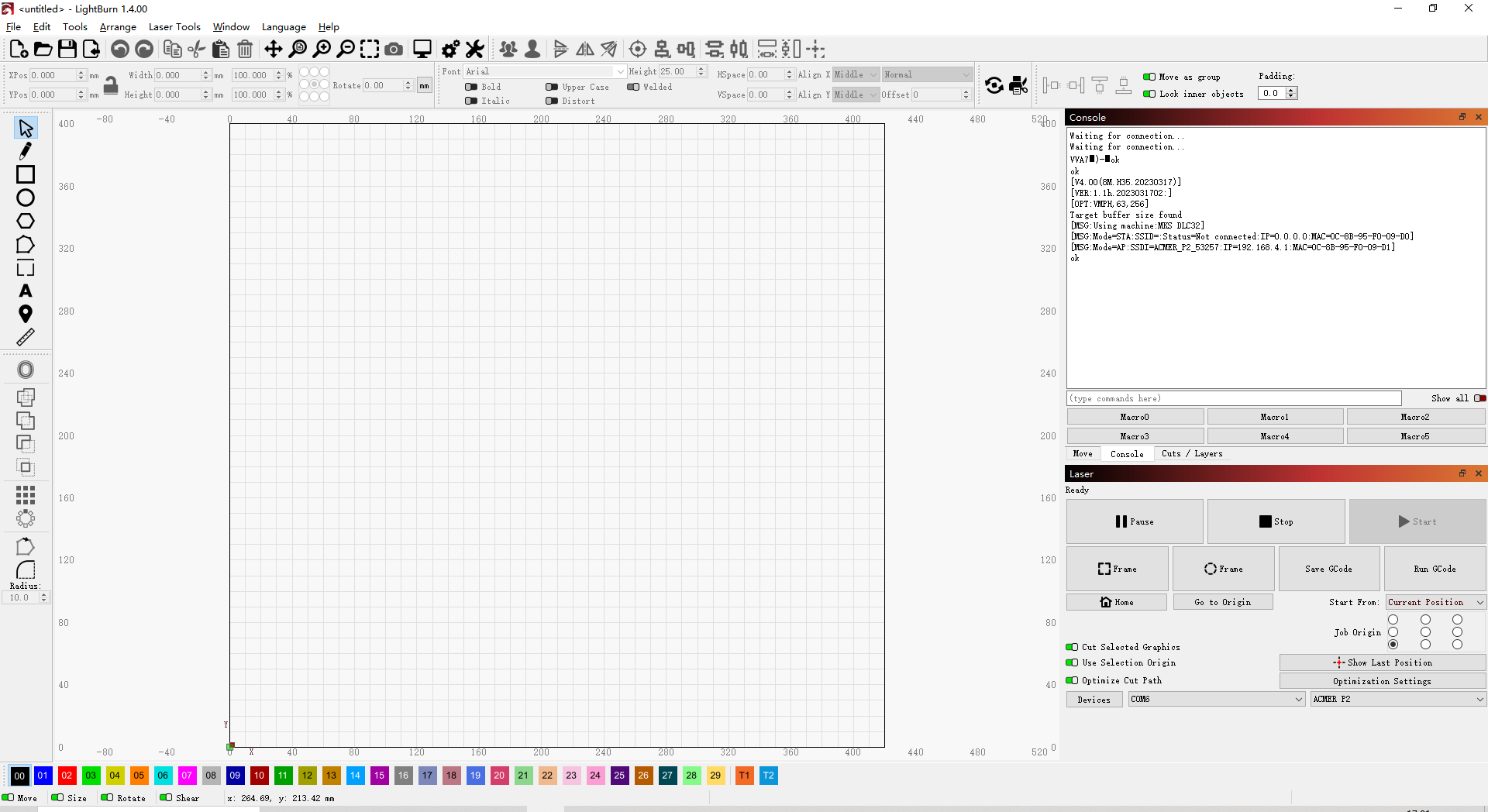
Task: Open the COM6 port dropdown
Action: [1217, 699]
